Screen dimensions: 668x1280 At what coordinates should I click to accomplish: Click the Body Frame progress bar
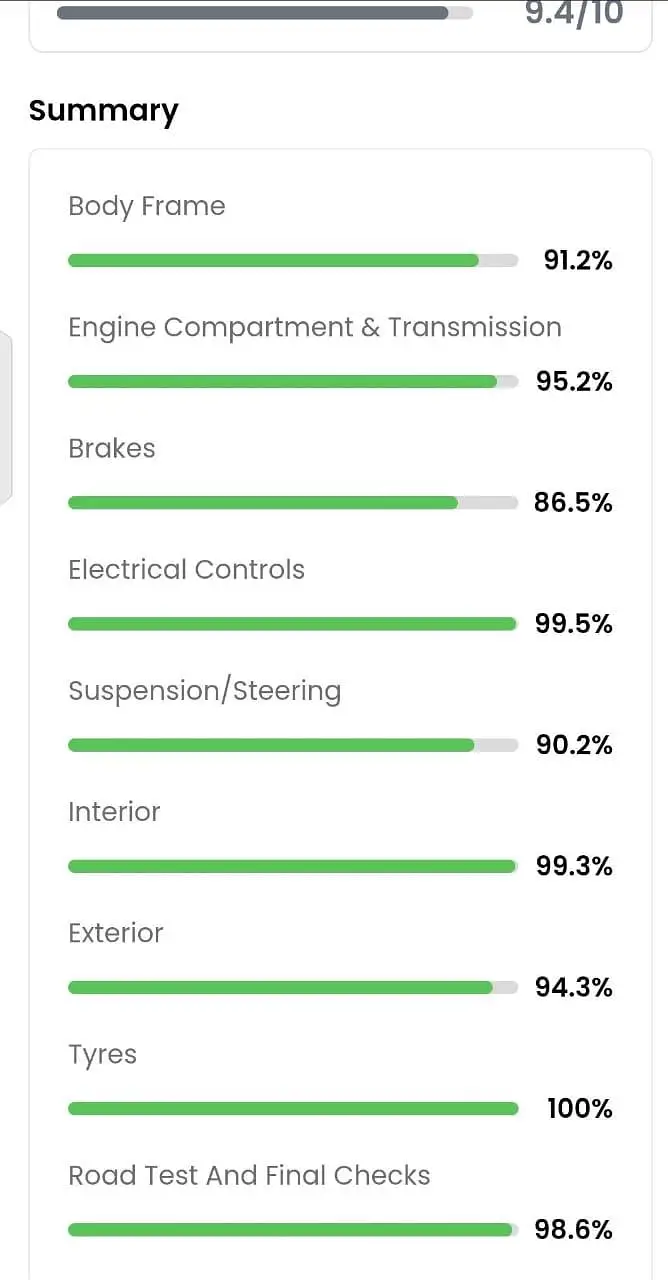[x=292, y=261]
